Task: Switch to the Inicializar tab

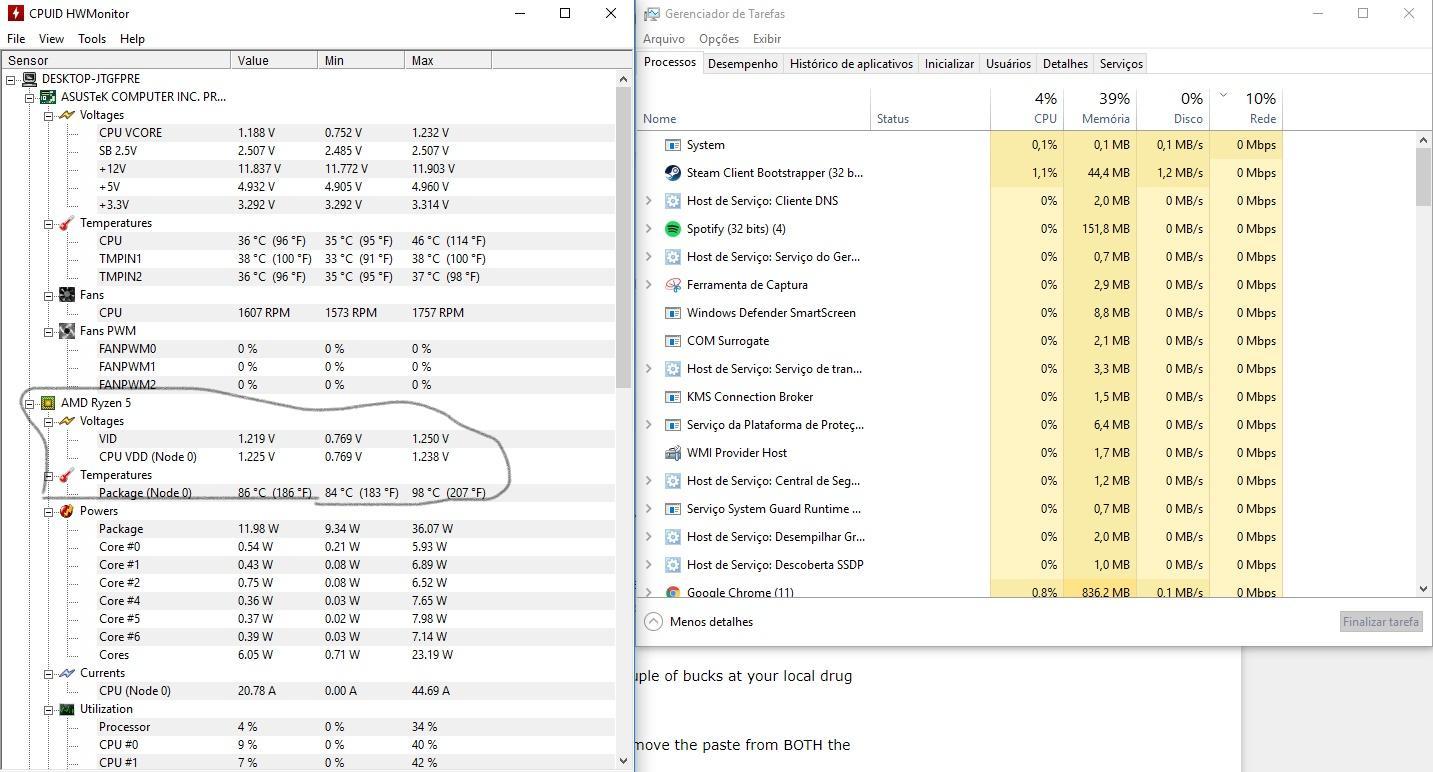Action: tap(949, 64)
